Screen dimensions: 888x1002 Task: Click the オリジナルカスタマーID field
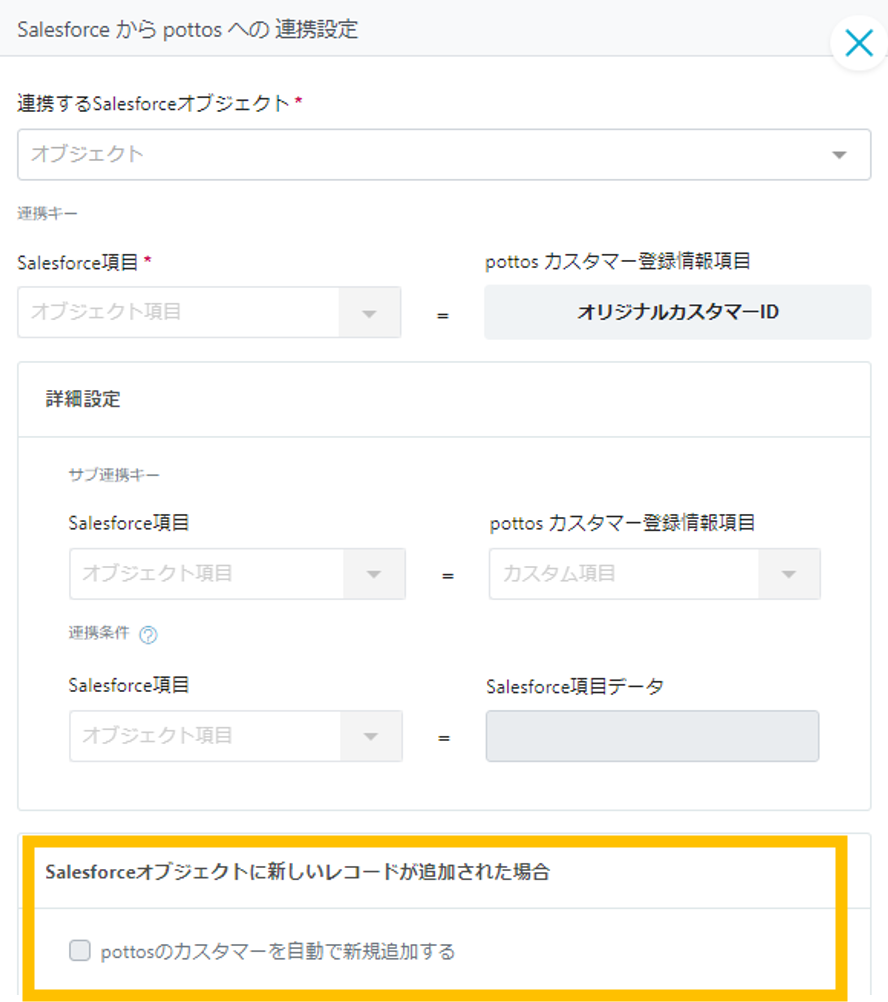click(678, 312)
